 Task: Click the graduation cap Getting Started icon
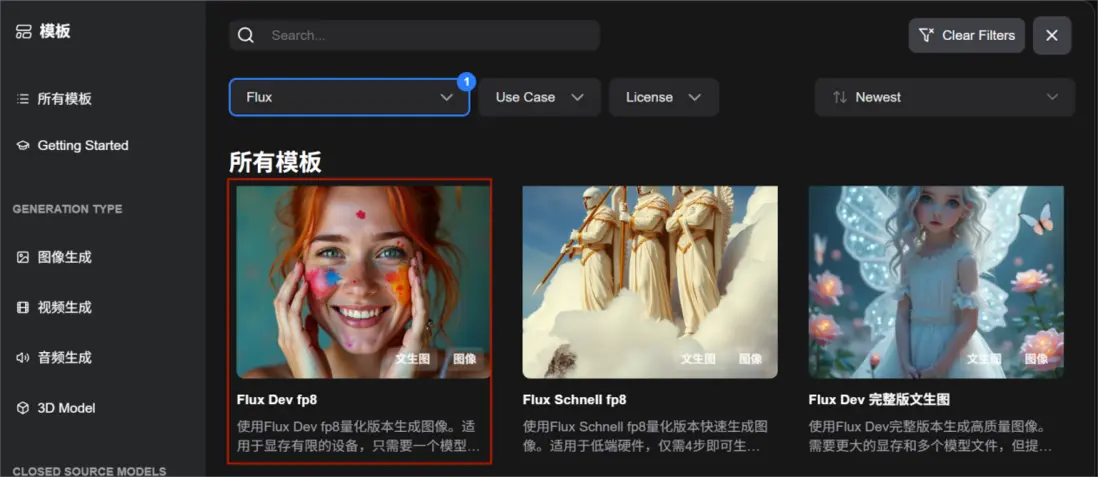23,146
